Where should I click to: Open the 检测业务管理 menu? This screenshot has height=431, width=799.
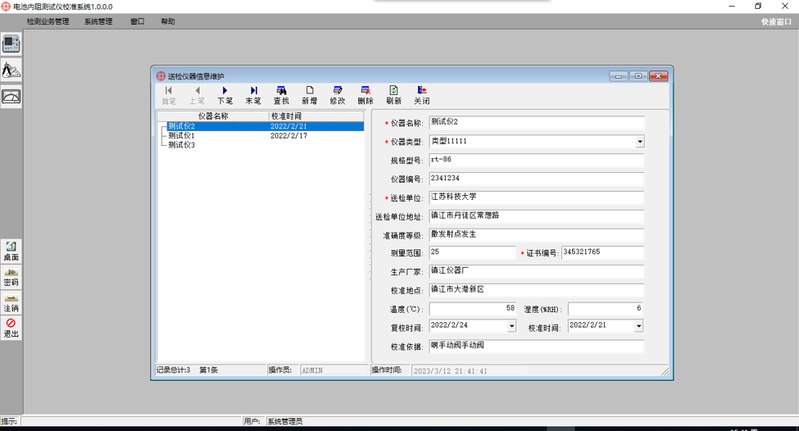tap(48, 21)
